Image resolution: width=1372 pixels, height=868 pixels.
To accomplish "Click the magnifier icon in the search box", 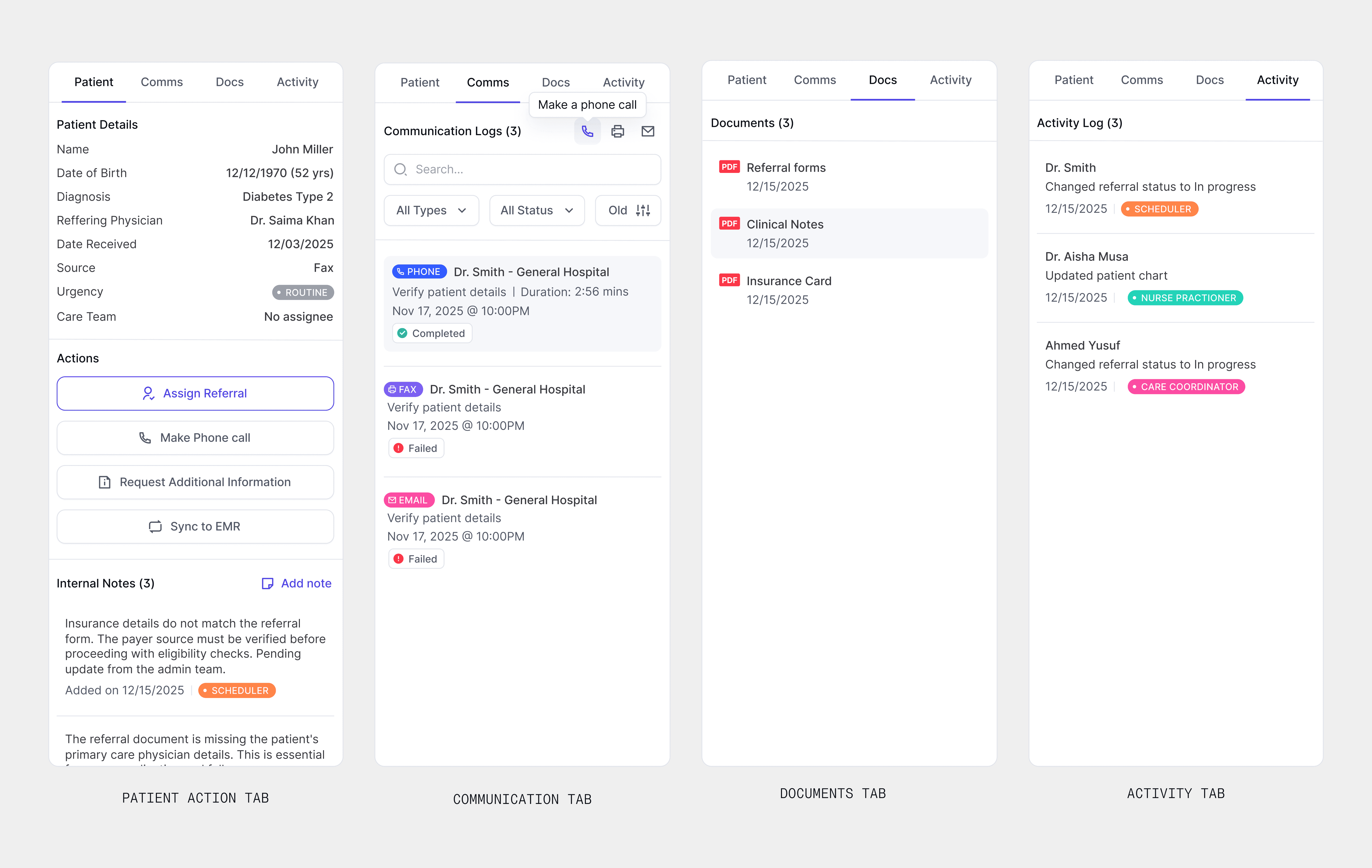I will click(x=400, y=170).
